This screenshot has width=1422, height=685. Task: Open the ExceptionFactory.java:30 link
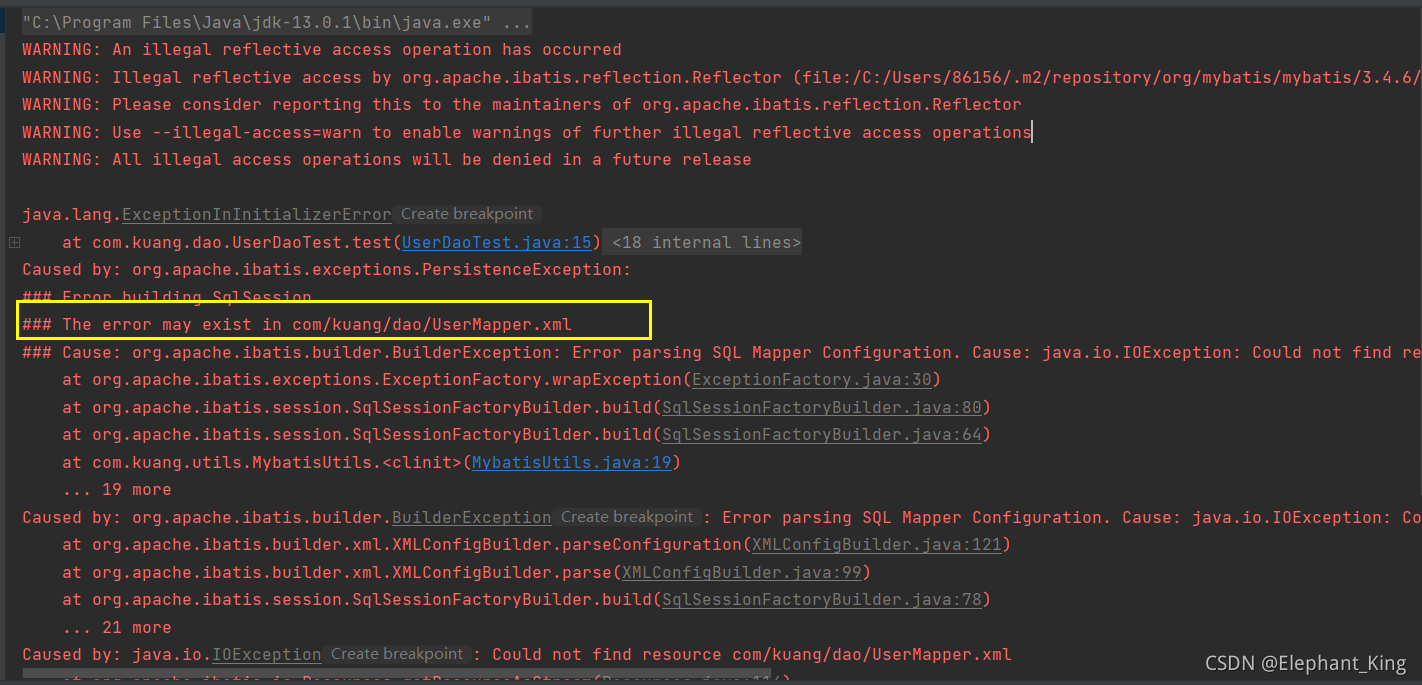(x=811, y=380)
